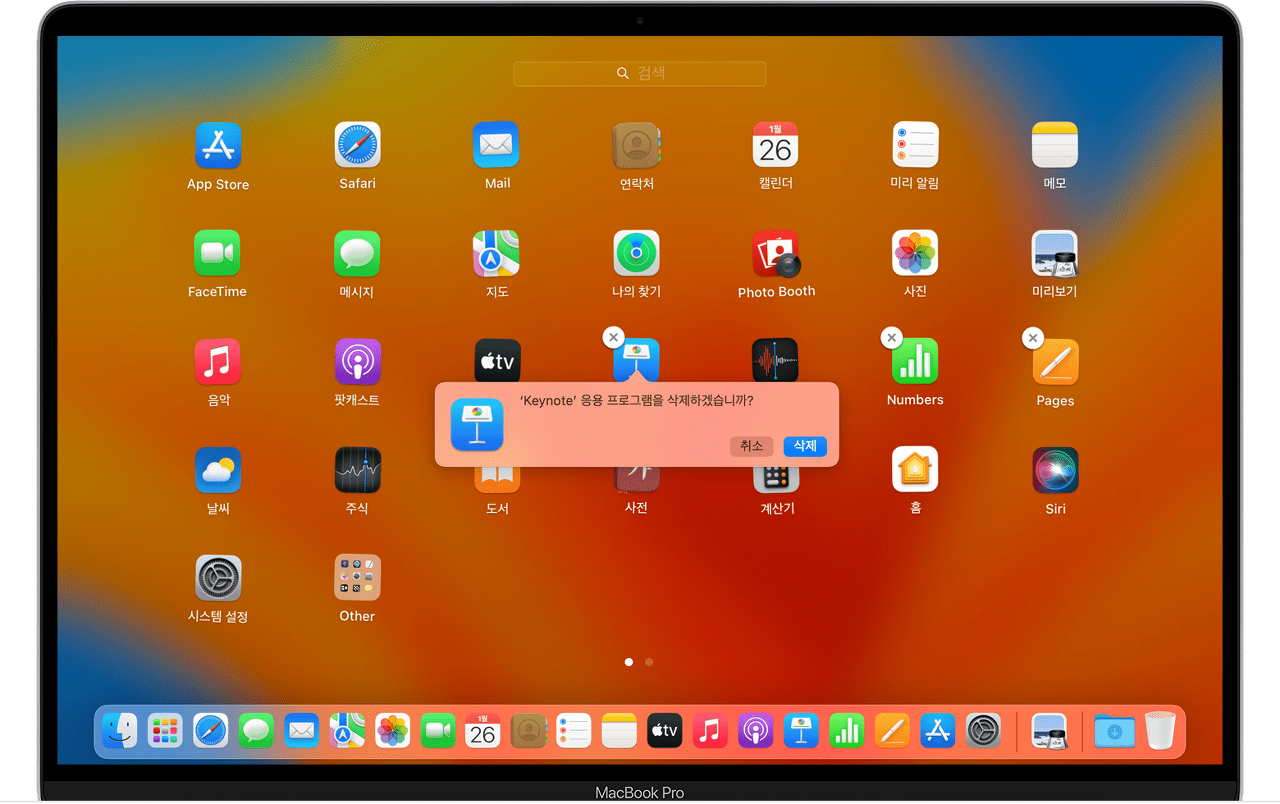Viewport: 1280px width, 804px height.
Task: Open App Store in the Launchpad grid
Action: coord(218,146)
